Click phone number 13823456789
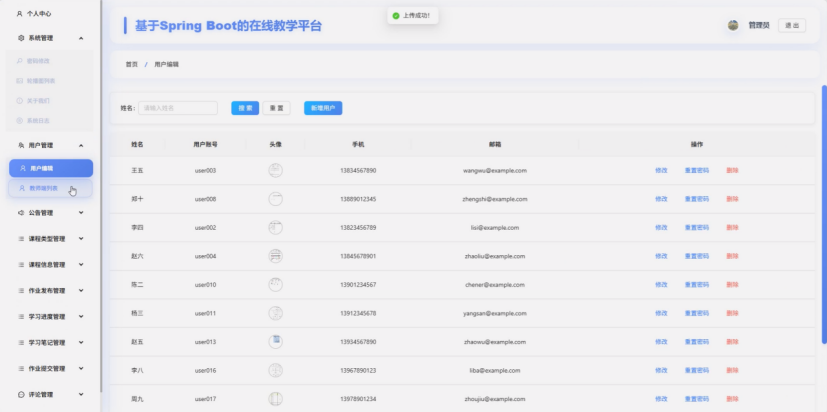This screenshot has height=412, width=827. click(358, 227)
